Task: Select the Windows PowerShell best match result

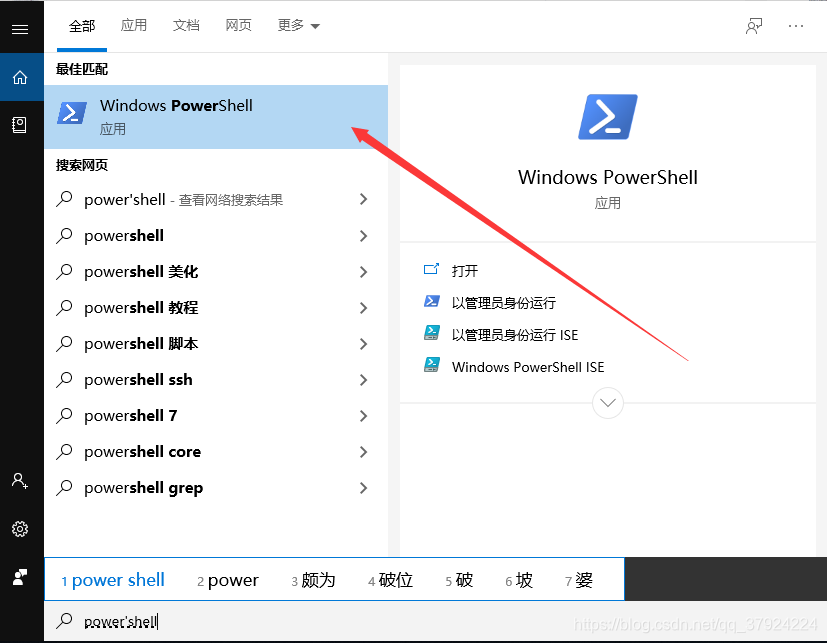Action: tap(216, 117)
